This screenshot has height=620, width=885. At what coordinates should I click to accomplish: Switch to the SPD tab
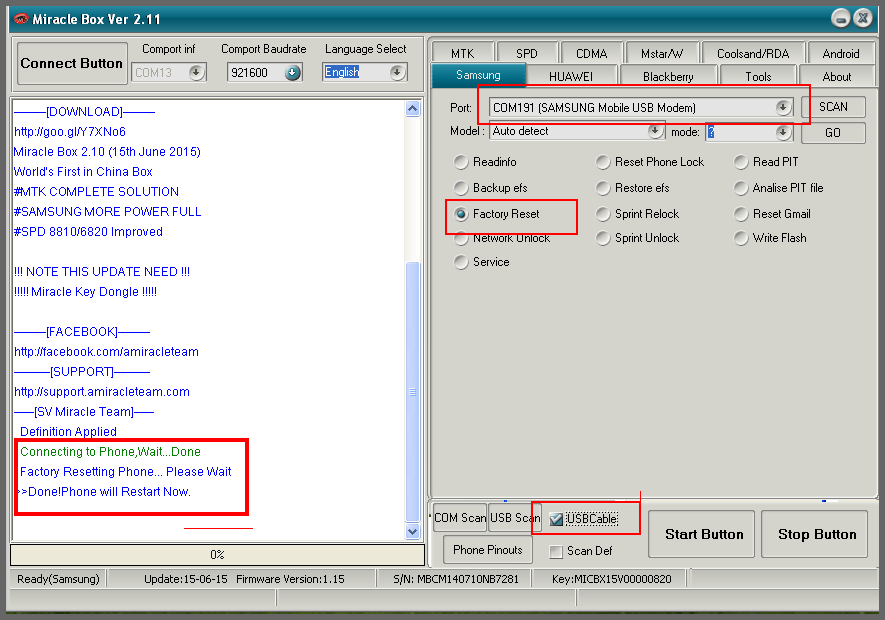[527, 53]
